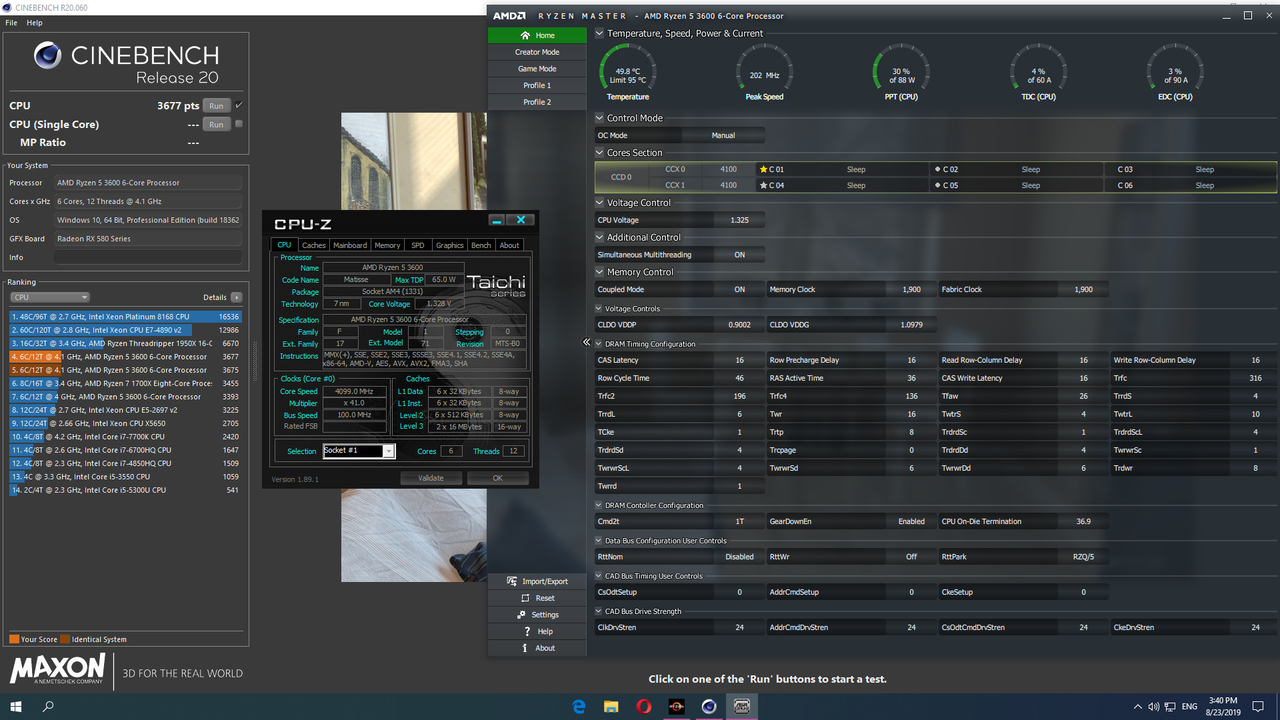This screenshot has width=1280, height=720.
Task: Click OK in CPU-Z
Action: tap(497, 478)
